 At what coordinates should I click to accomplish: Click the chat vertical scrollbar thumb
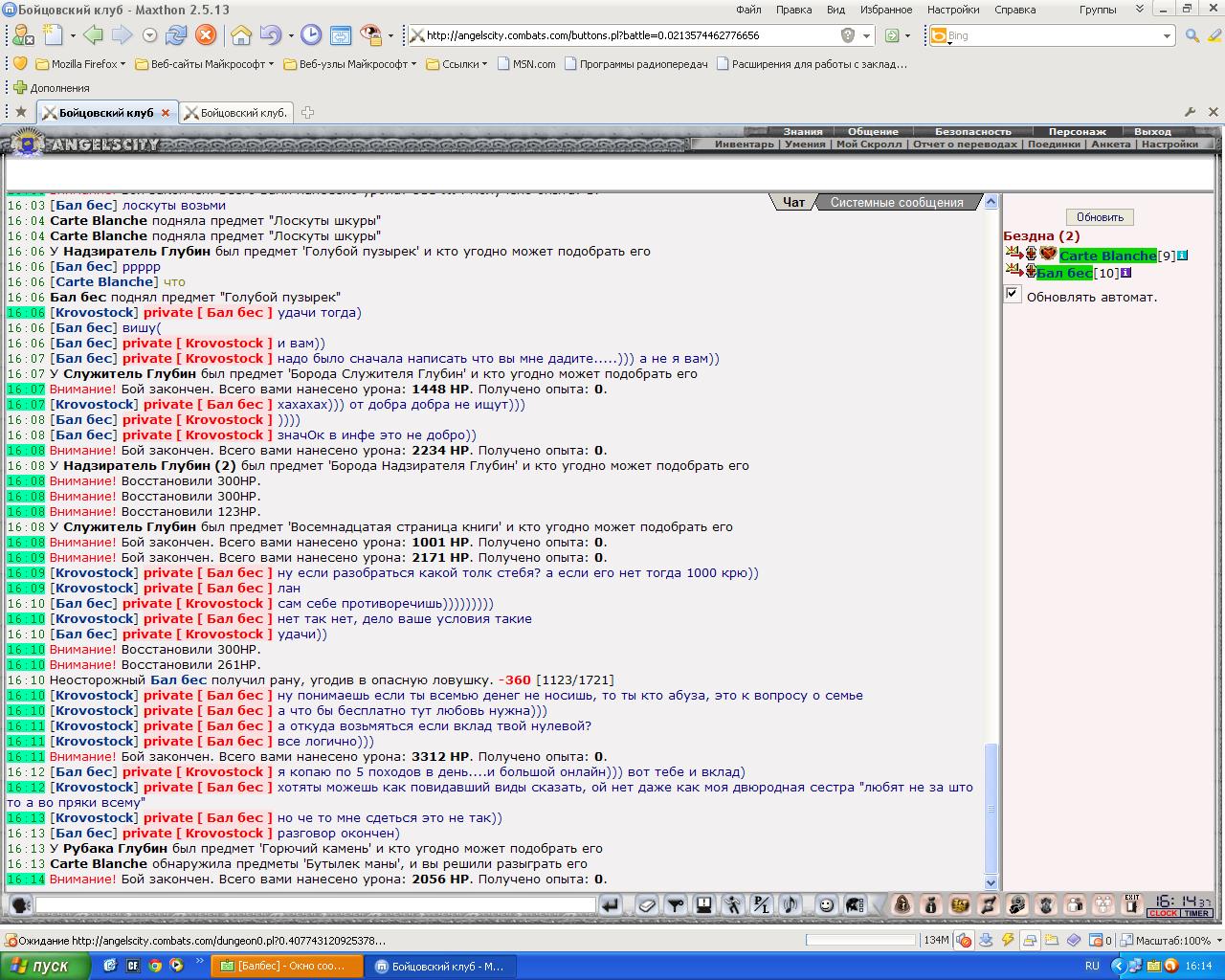click(x=991, y=809)
